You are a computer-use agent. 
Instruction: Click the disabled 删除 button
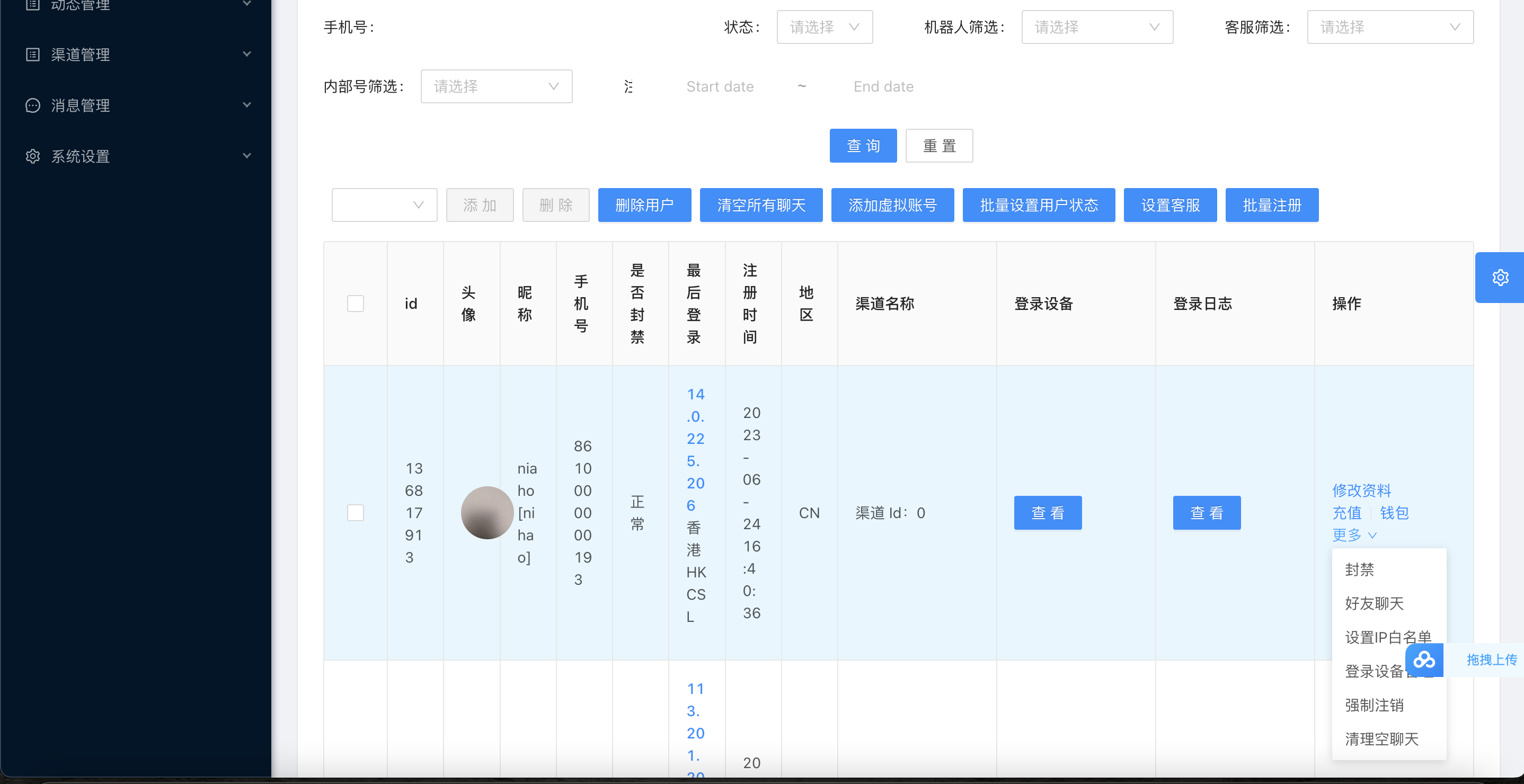tap(556, 205)
